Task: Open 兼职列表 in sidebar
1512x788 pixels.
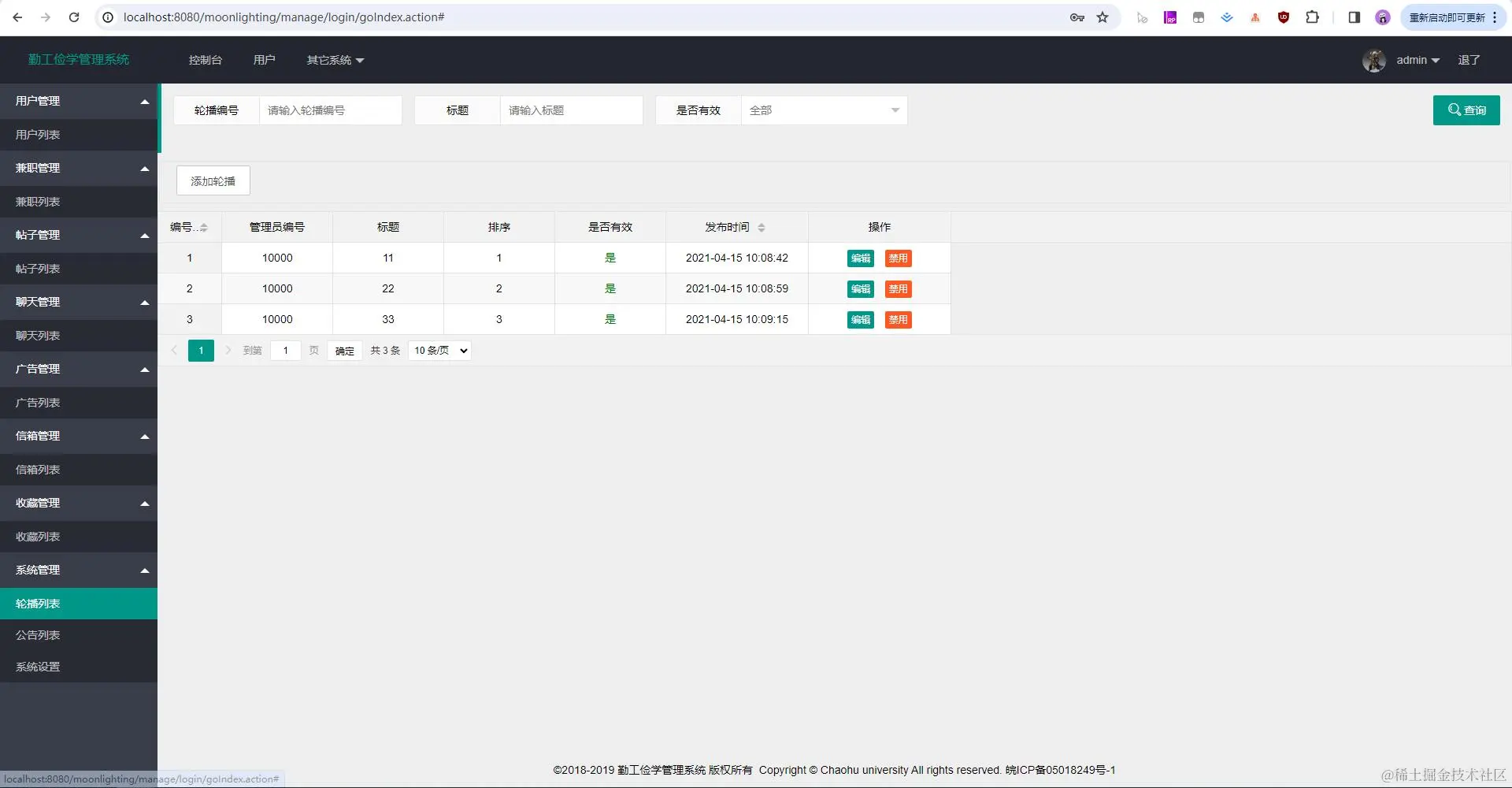Action: tap(79, 202)
